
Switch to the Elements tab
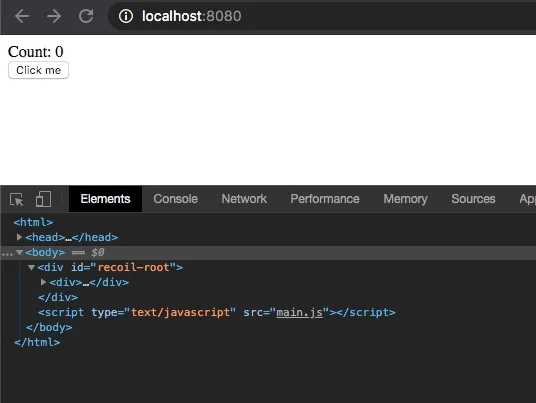[105, 199]
